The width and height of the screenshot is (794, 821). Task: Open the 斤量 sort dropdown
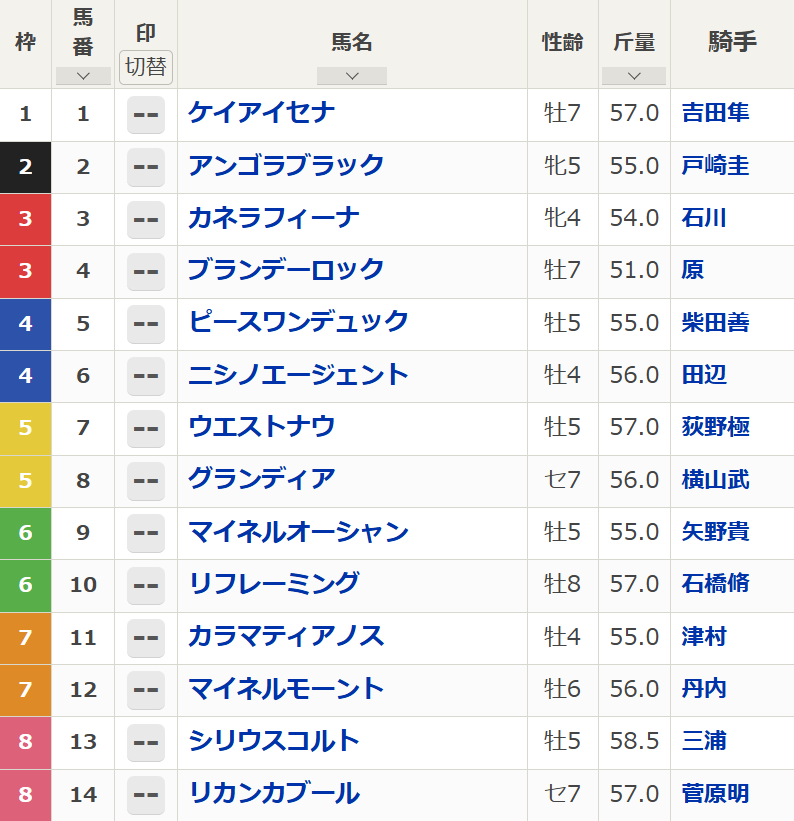coord(634,76)
